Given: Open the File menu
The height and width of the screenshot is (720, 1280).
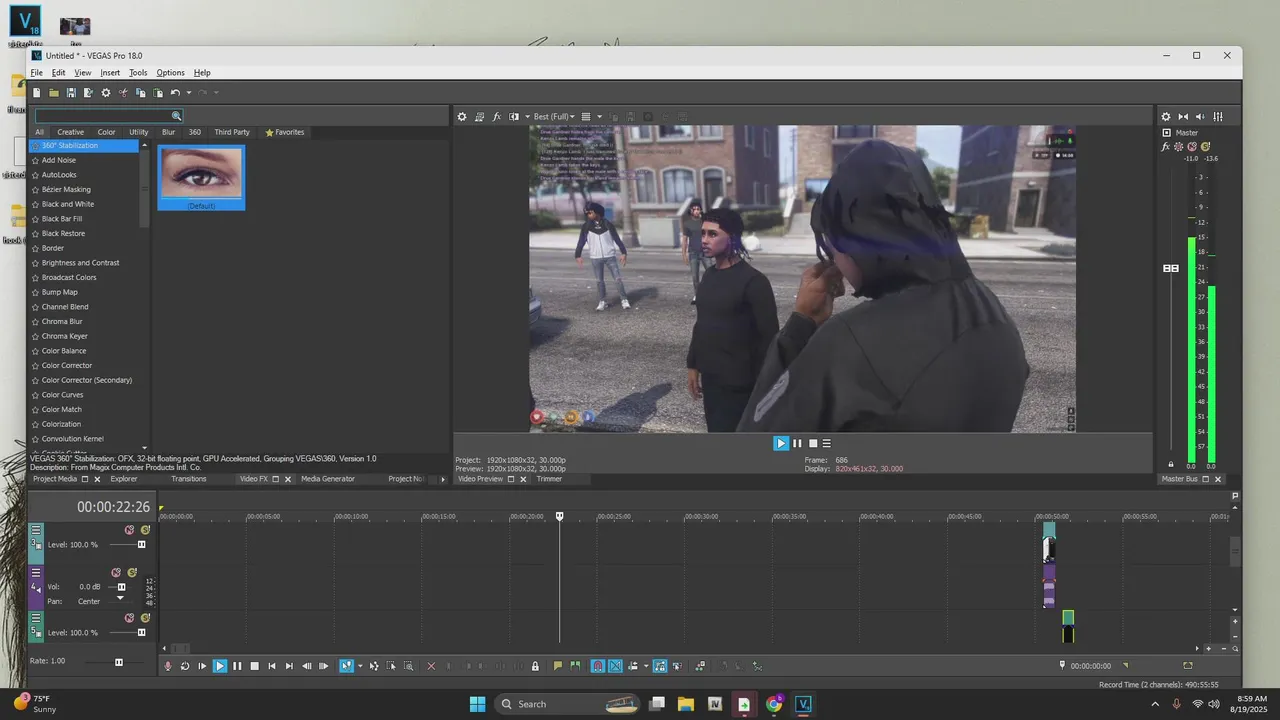Looking at the screenshot, I should point(36,73).
